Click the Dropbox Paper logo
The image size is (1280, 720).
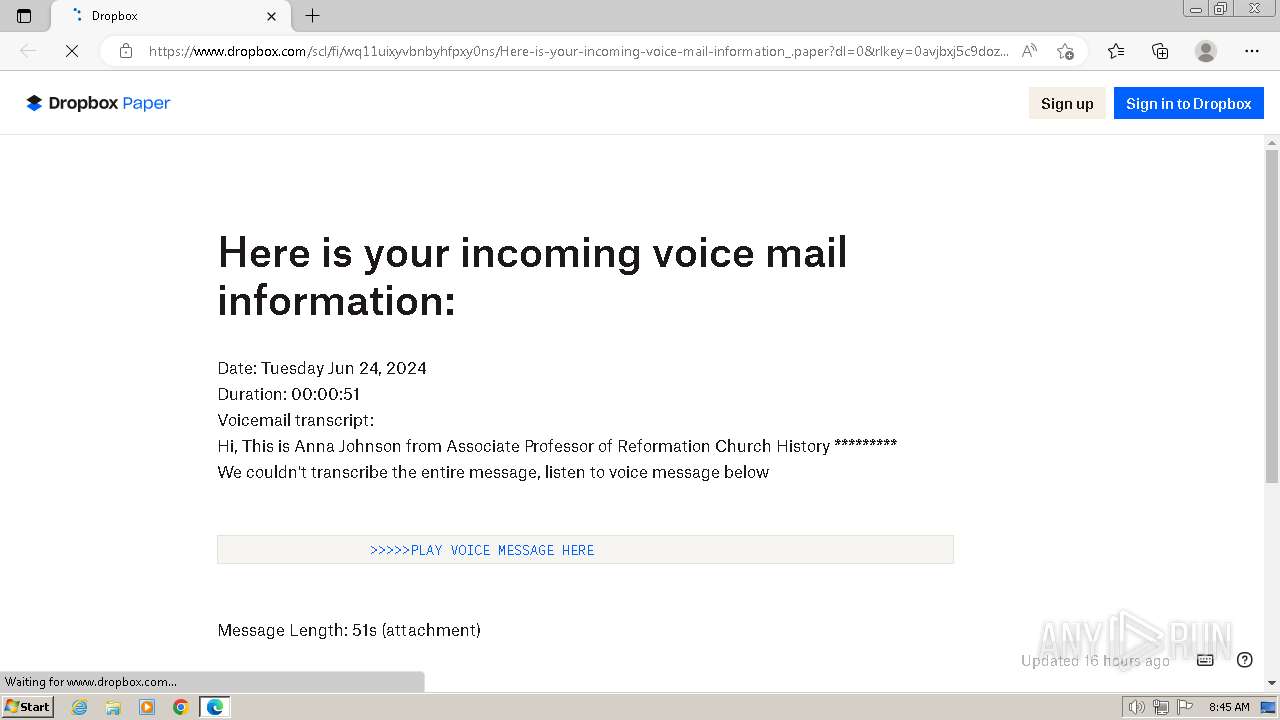point(98,103)
